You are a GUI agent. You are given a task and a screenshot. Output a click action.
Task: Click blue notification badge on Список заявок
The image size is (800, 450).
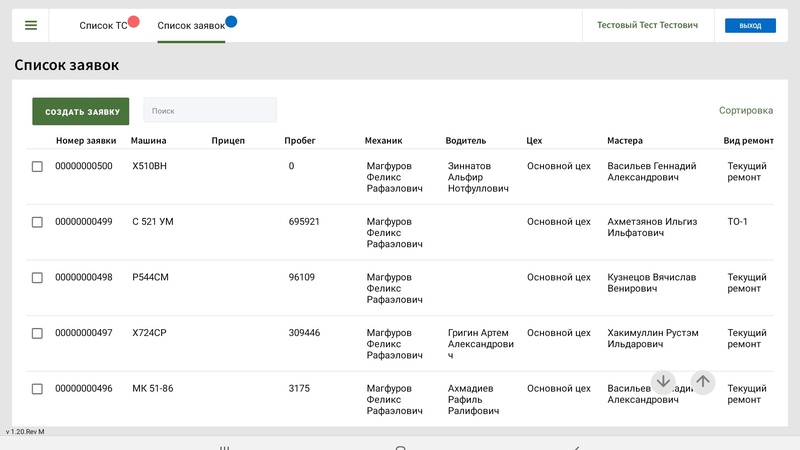231,21
